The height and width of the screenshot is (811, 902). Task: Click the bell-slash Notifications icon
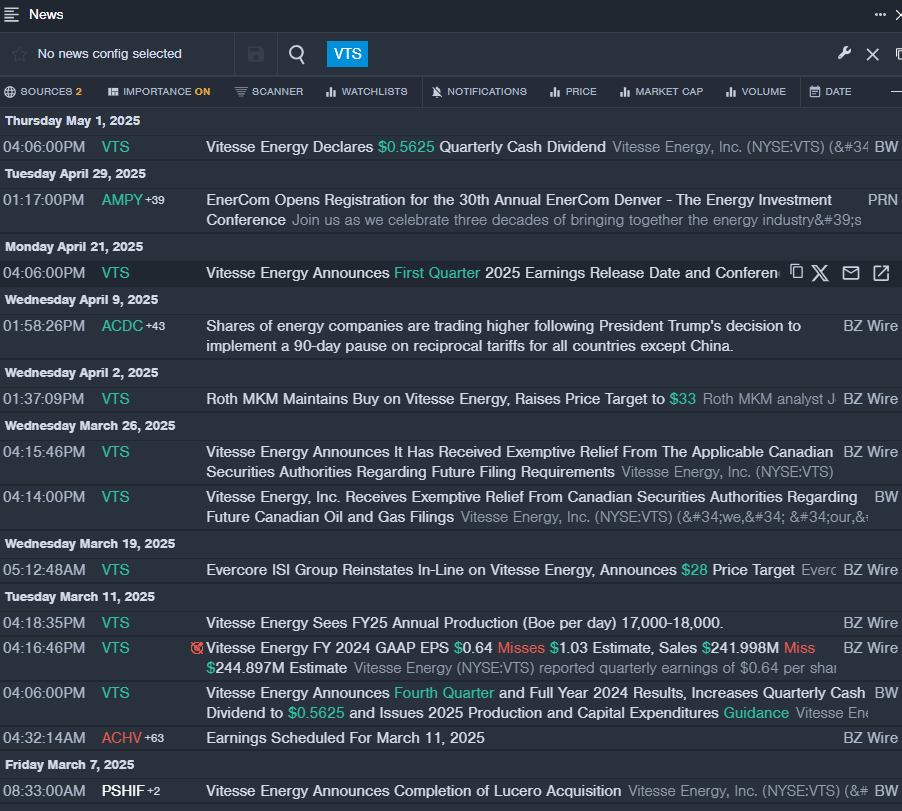[x=437, y=91]
